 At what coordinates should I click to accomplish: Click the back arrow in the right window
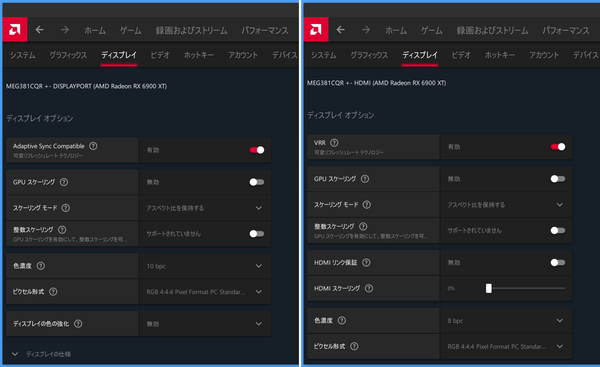click(341, 29)
